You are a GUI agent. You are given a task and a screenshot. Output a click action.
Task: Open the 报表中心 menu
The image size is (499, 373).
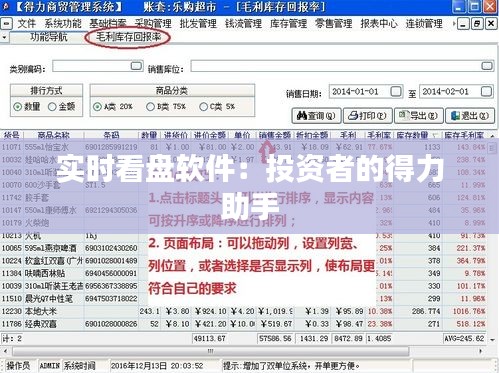[x=379, y=24]
